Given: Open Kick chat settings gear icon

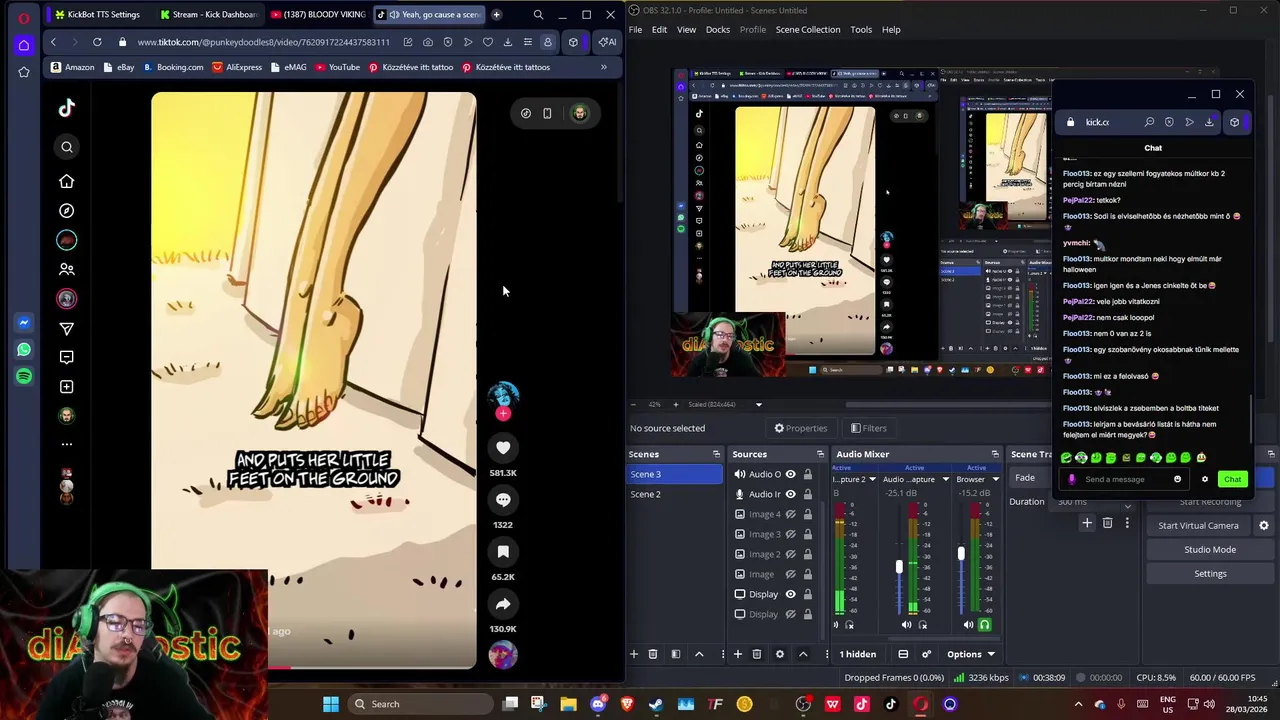Looking at the screenshot, I should (x=1204, y=479).
